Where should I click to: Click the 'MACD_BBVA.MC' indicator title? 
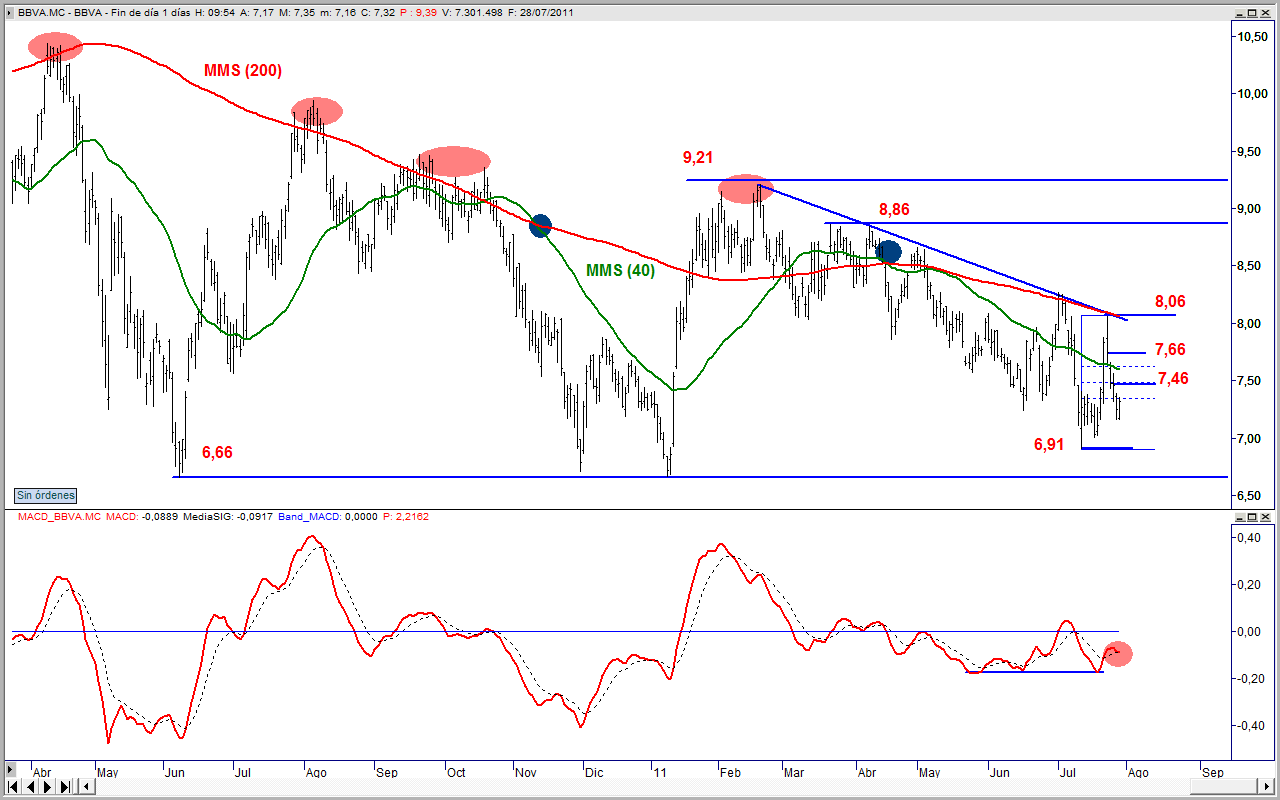pos(59,517)
